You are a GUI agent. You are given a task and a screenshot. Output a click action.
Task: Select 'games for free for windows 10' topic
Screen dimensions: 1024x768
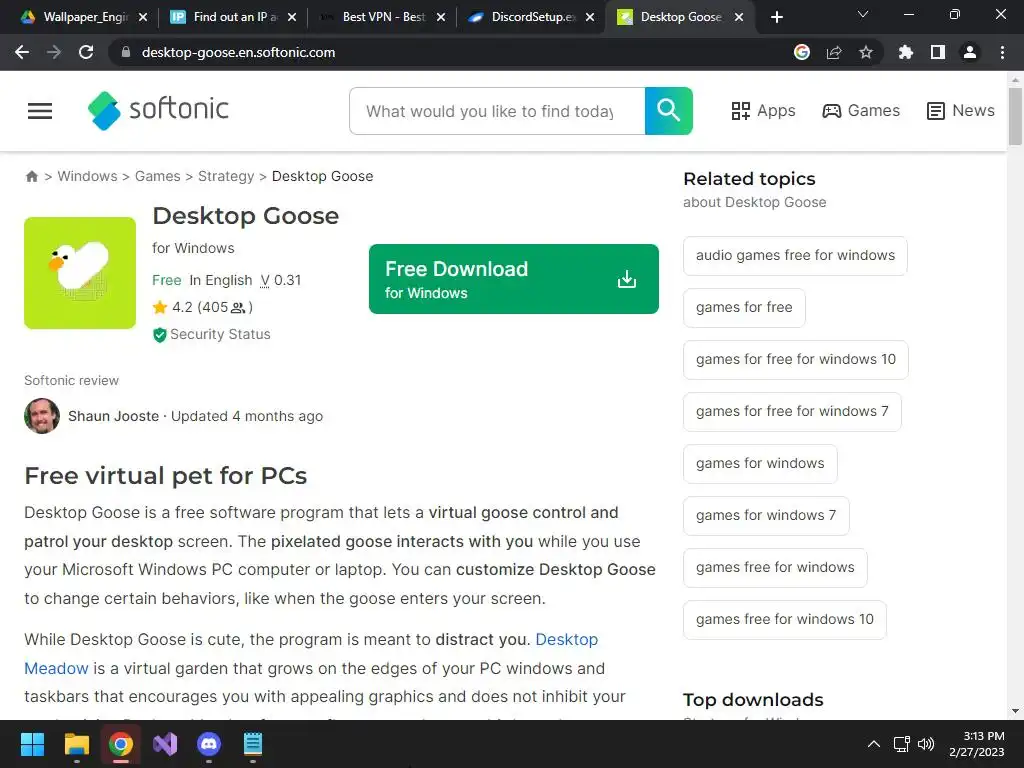(795, 359)
